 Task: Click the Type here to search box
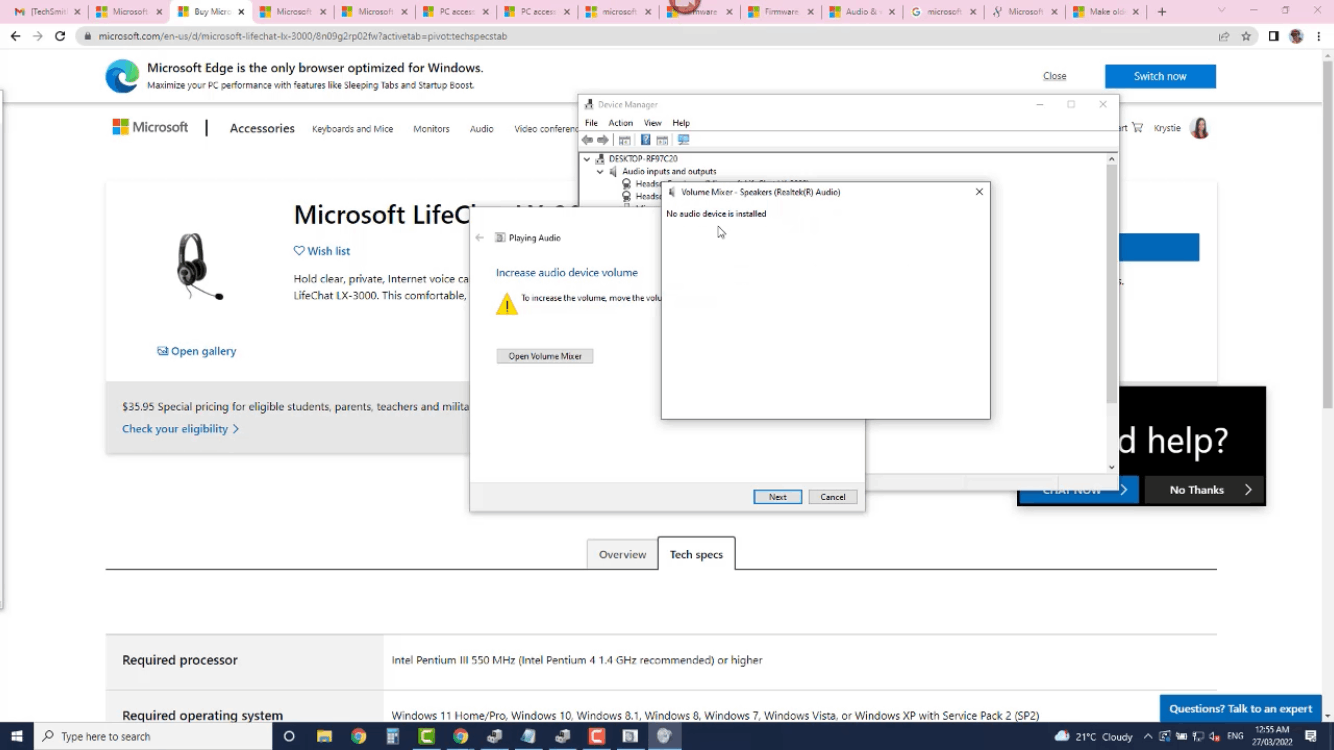(x=153, y=736)
